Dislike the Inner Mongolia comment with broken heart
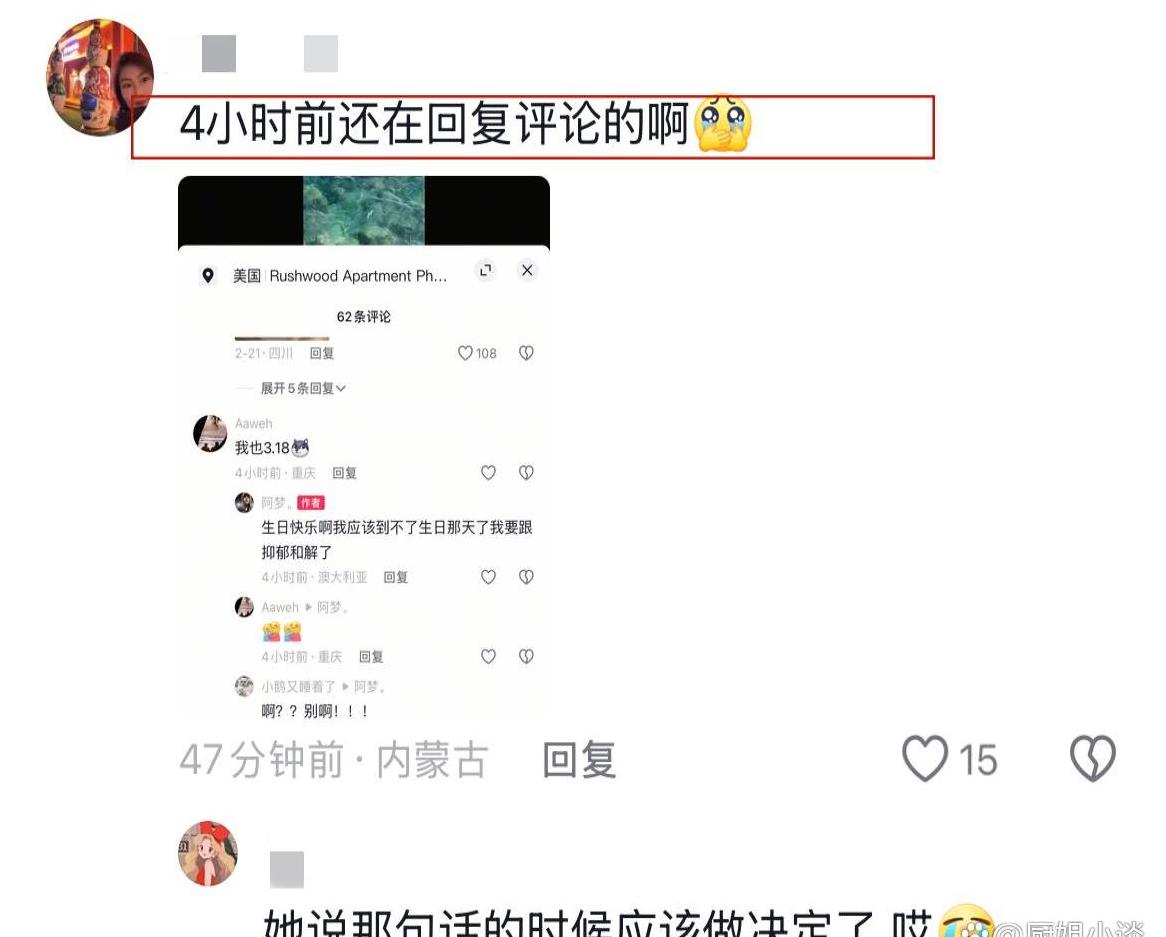The image size is (1166, 937). click(1092, 759)
